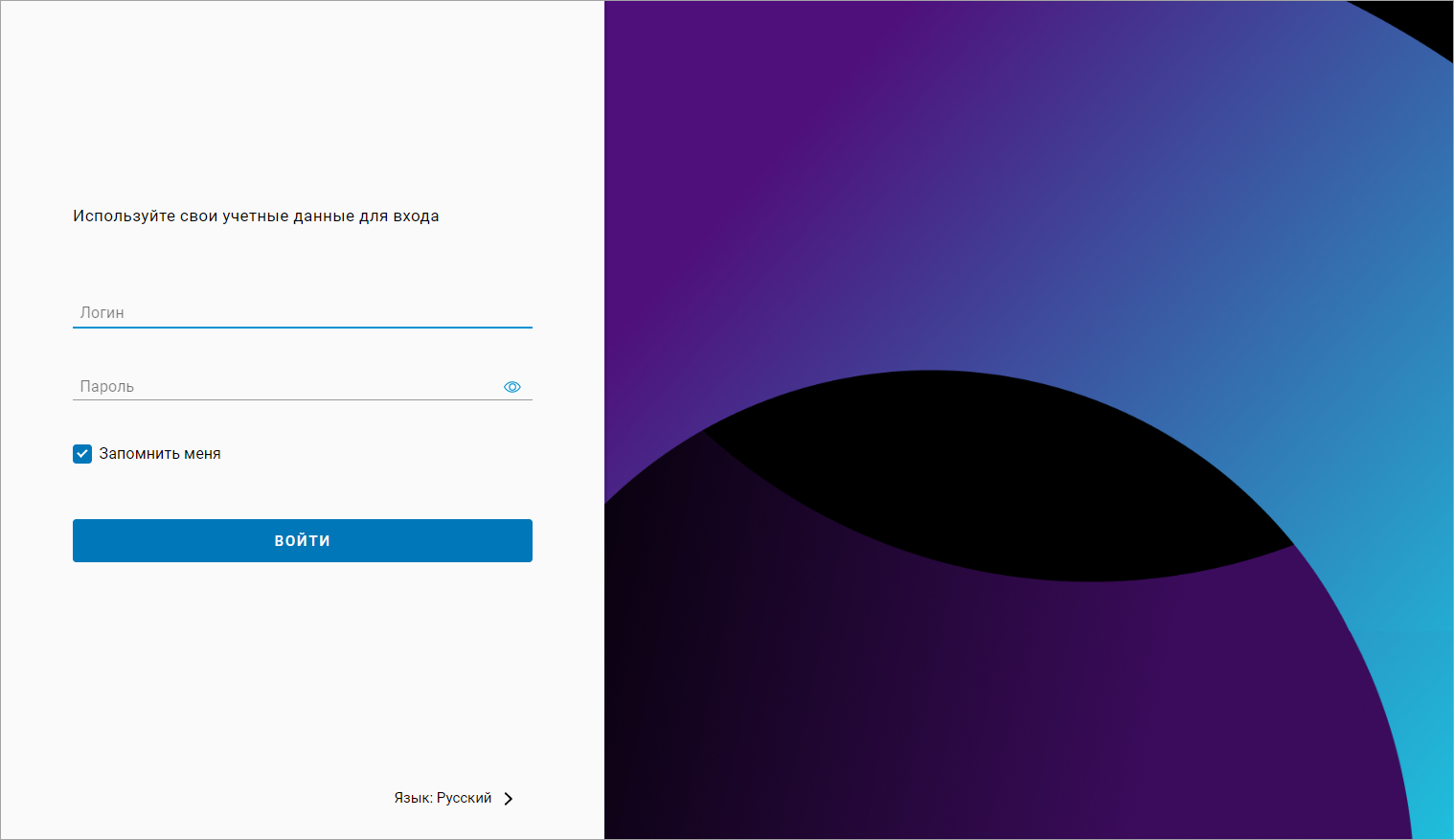The height and width of the screenshot is (840, 1454).
Task: Expand language chevron arrow
Action: coord(509,799)
